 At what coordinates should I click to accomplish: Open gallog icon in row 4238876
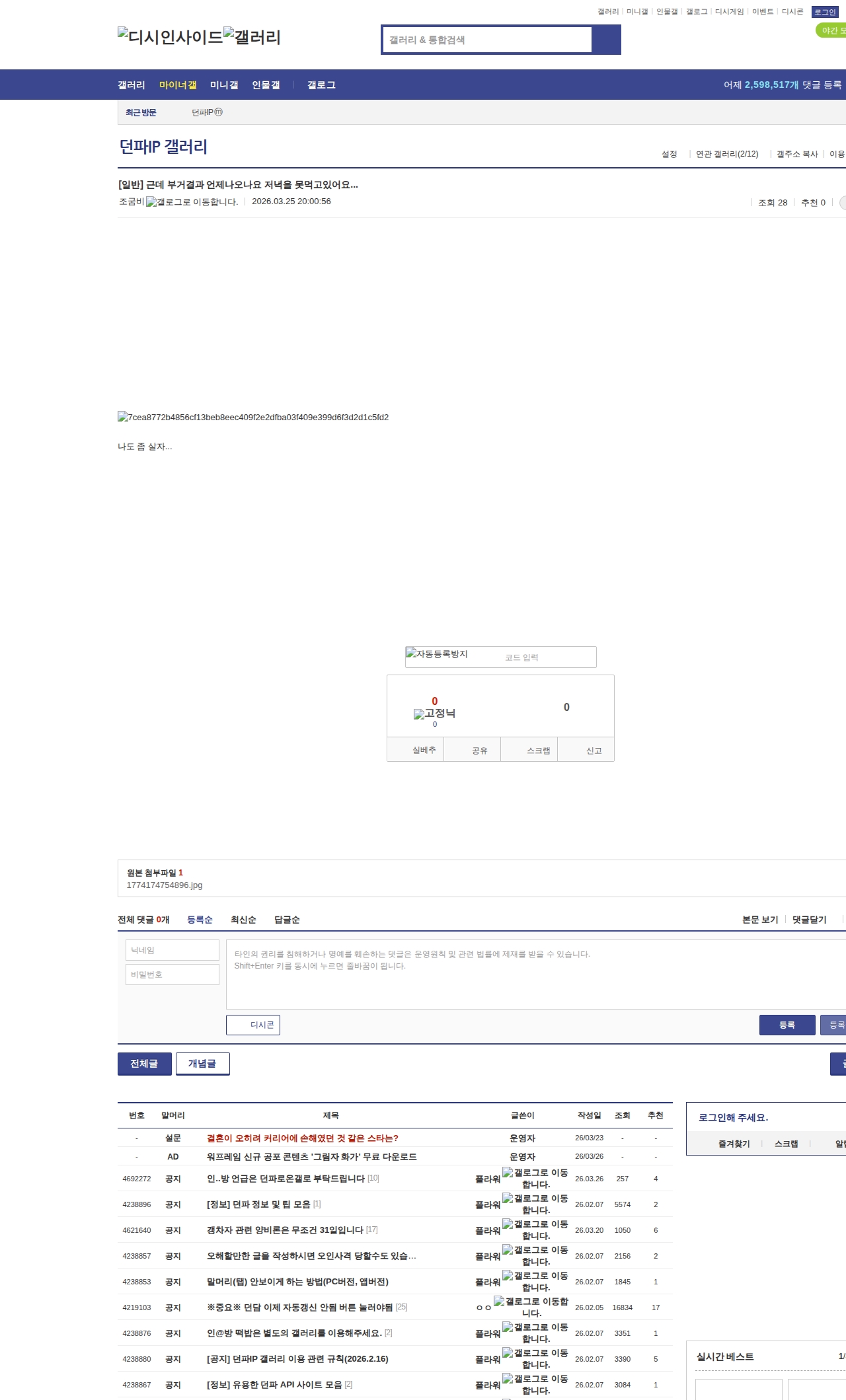pos(535,1333)
